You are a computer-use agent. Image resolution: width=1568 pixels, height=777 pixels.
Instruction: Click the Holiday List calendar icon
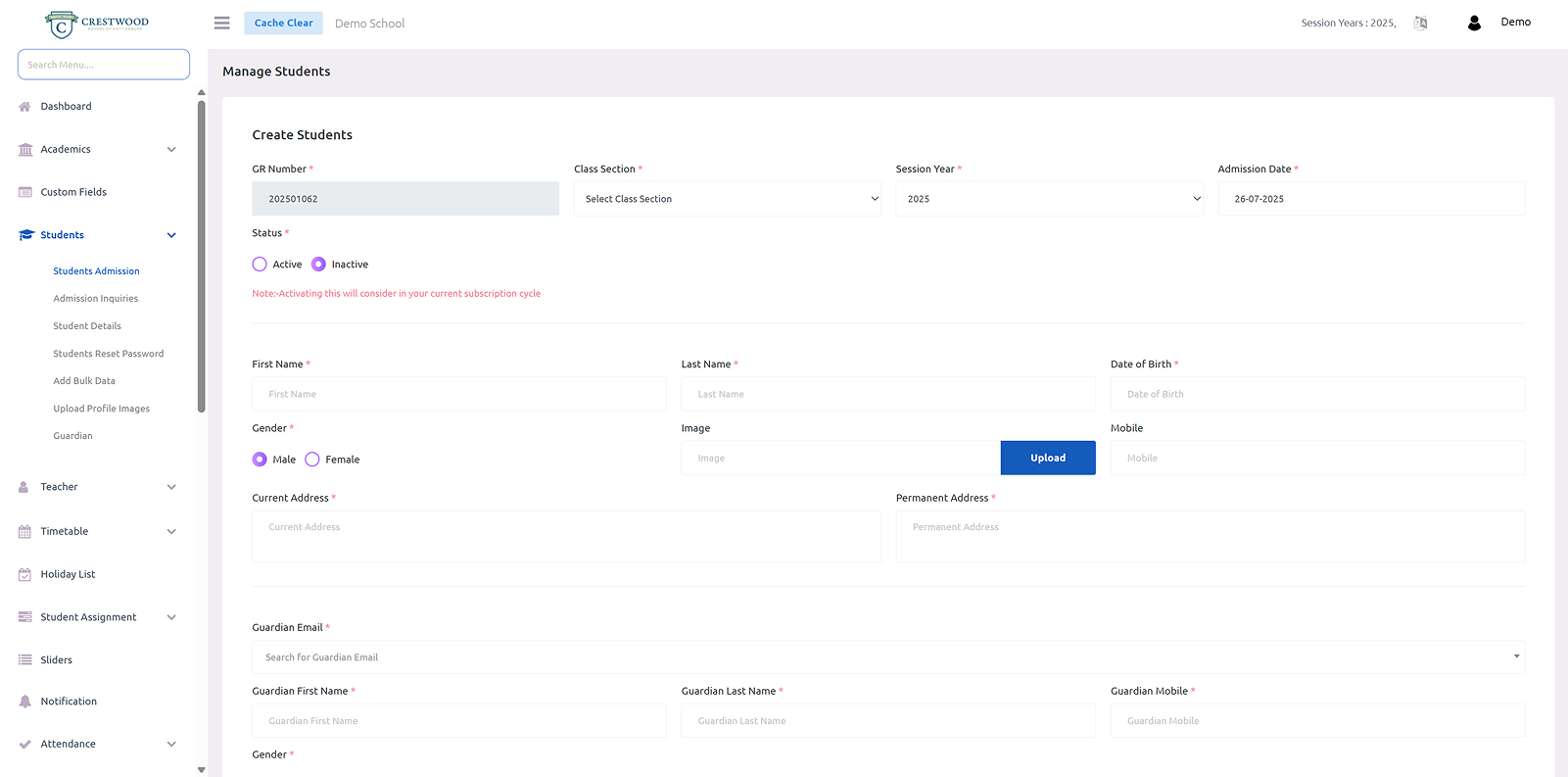pos(25,574)
